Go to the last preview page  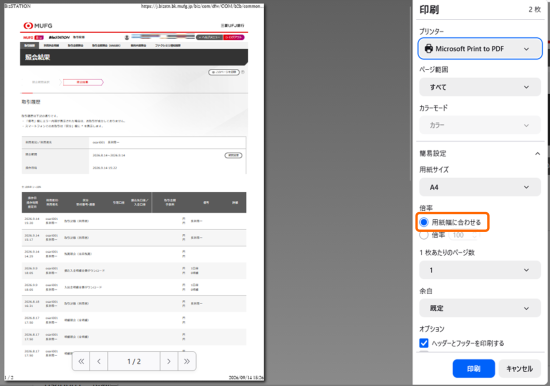(x=187, y=361)
